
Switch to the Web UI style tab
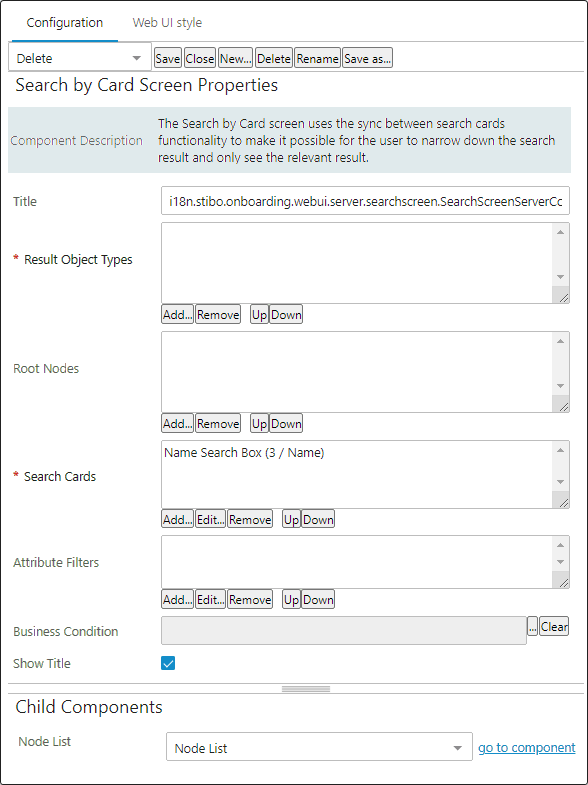click(x=167, y=23)
